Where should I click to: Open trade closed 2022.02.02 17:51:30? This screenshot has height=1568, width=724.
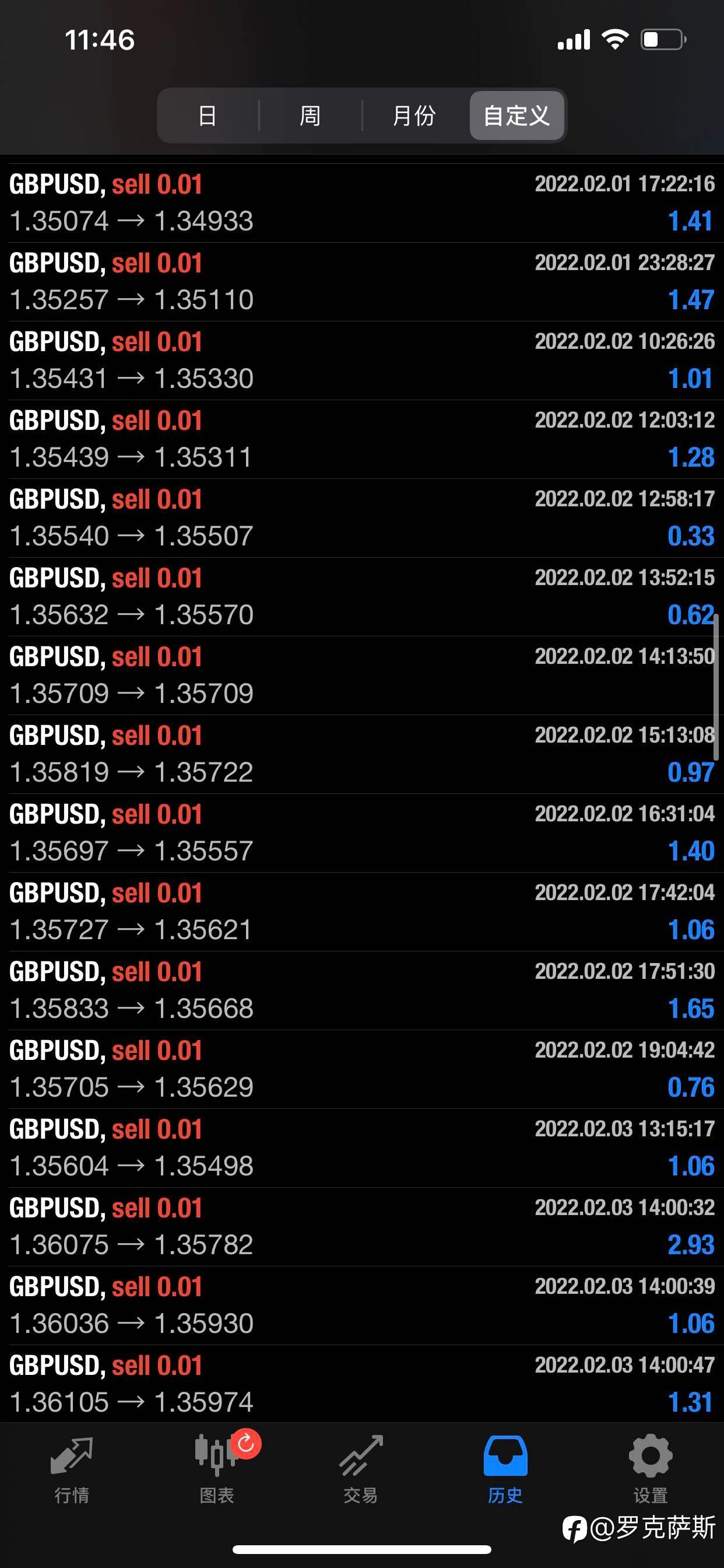click(362, 991)
